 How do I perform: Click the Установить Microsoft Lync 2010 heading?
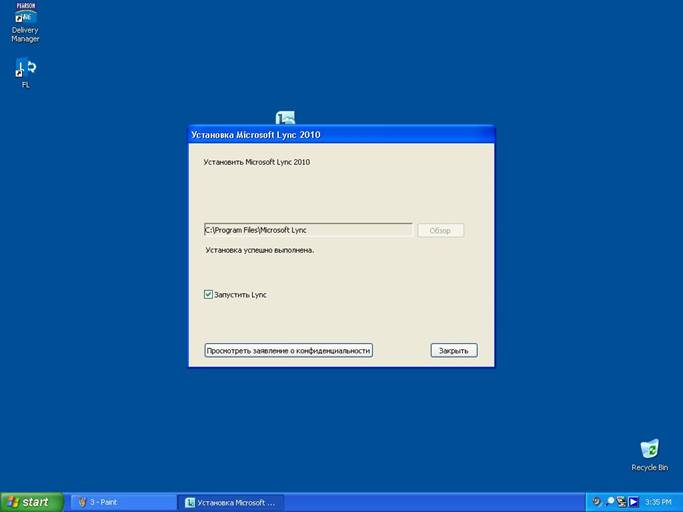[x=257, y=162]
